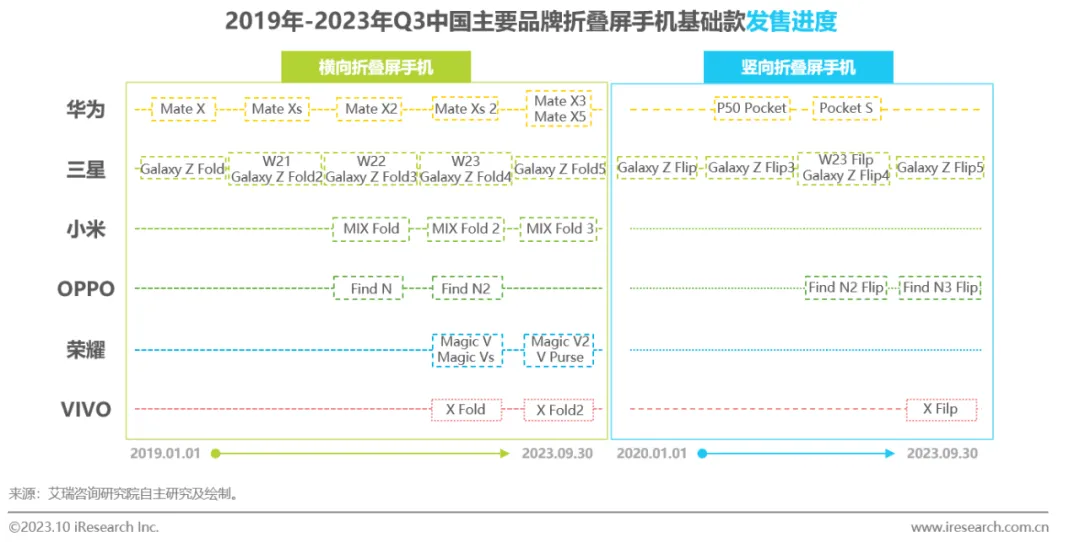
Task: Click the MIX Fold box
Action: coord(371,229)
